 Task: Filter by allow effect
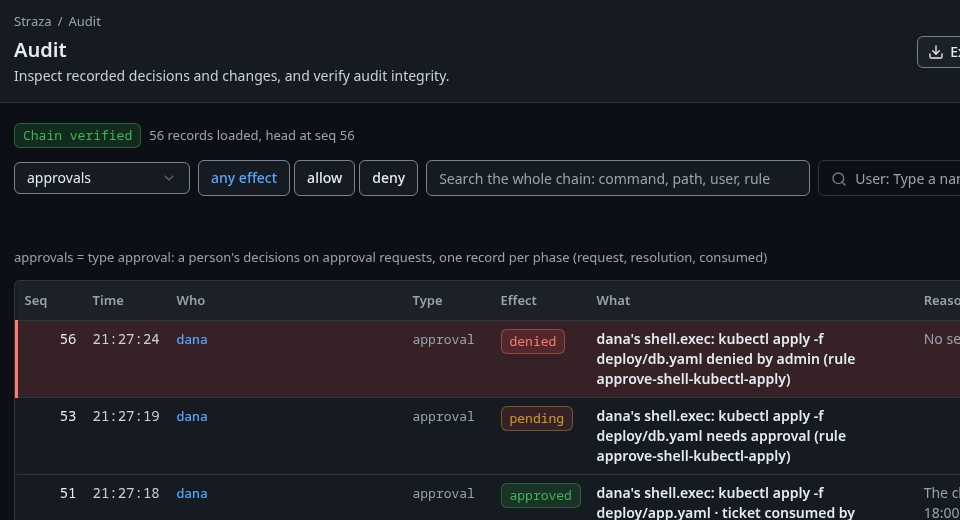[x=324, y=178]
